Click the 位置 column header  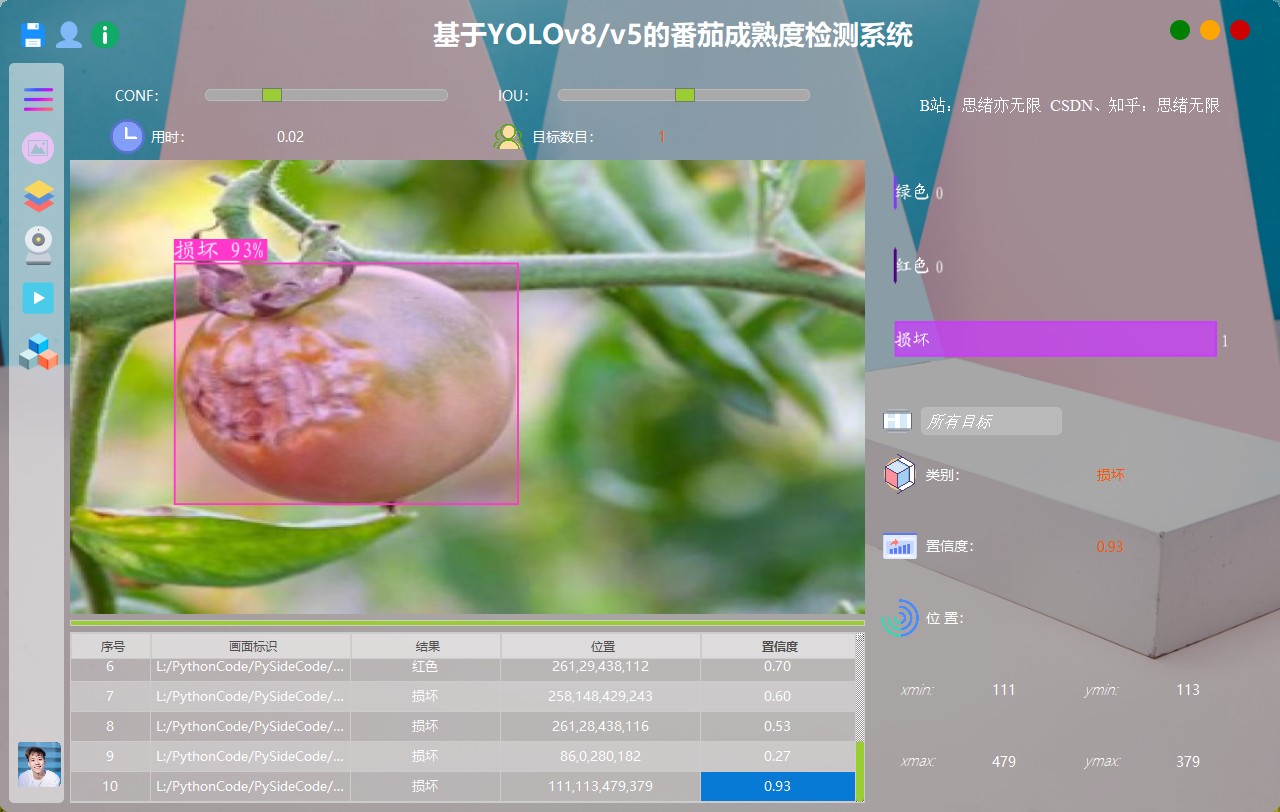click(x=601, y=646)
